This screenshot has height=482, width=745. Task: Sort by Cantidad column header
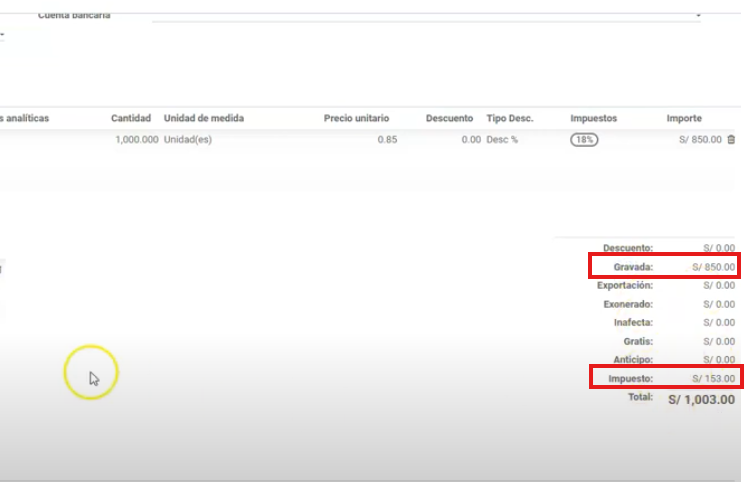(131, 118)
